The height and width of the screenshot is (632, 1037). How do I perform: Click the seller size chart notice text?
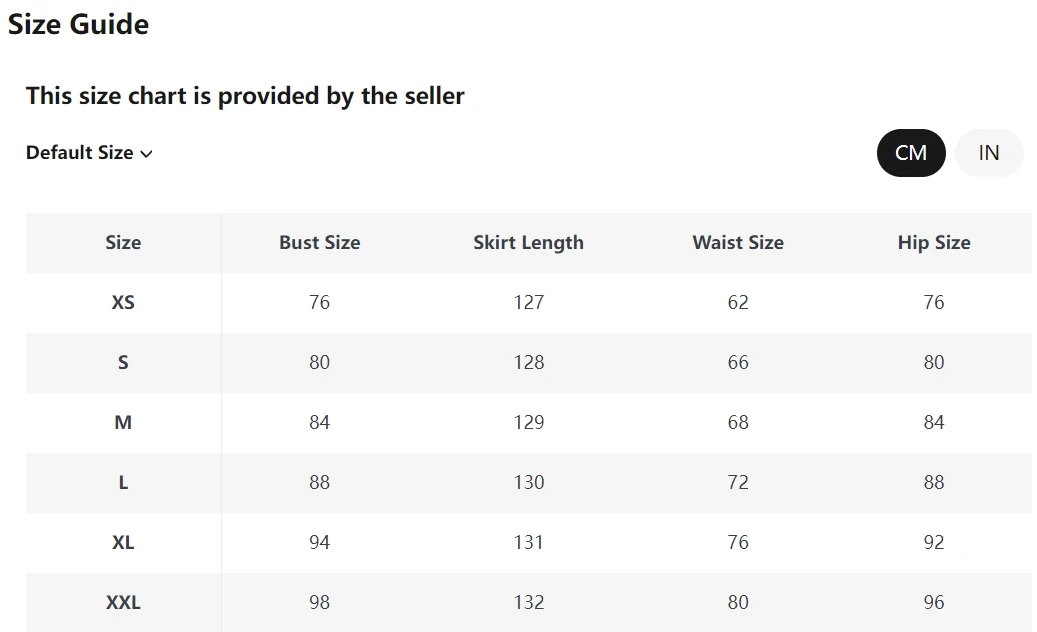(245, 96)
